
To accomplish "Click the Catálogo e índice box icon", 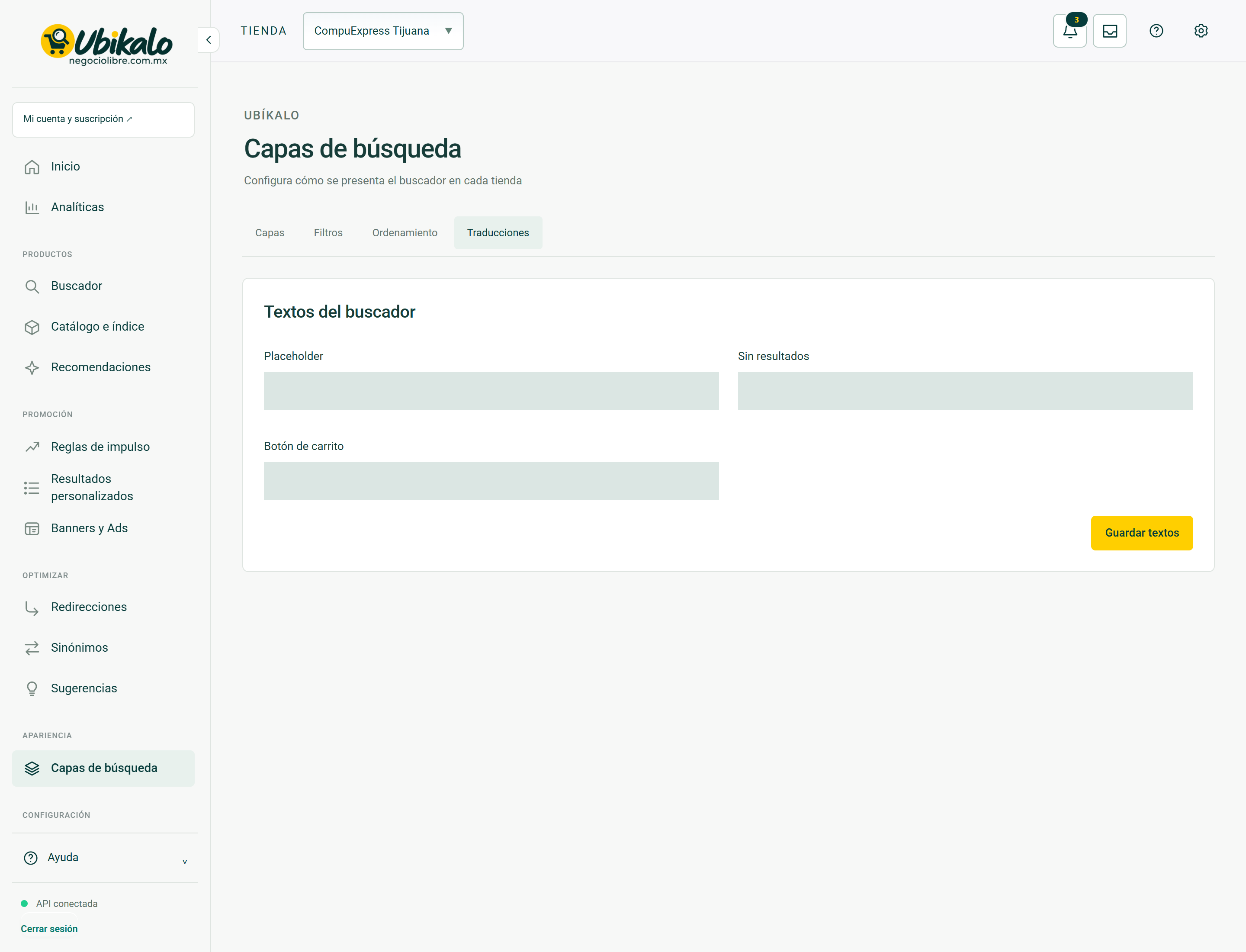I will 32,327.
